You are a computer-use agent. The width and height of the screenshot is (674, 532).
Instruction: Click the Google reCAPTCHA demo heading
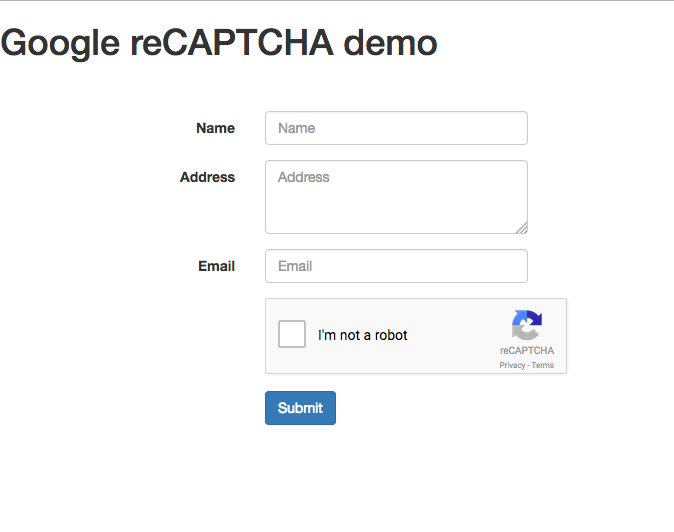coord(219,43)
